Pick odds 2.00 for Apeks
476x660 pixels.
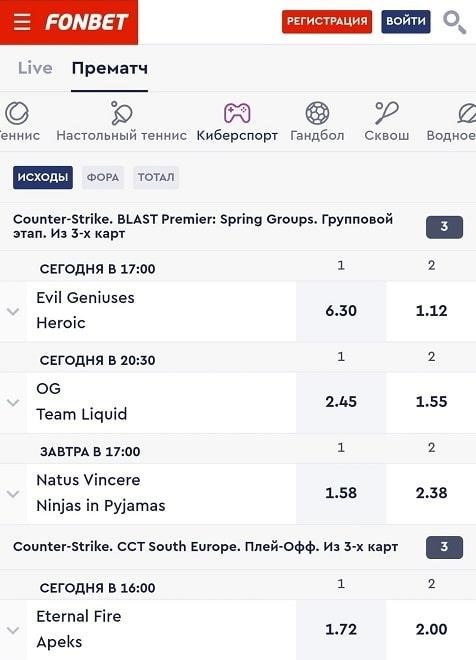(431, 630)
